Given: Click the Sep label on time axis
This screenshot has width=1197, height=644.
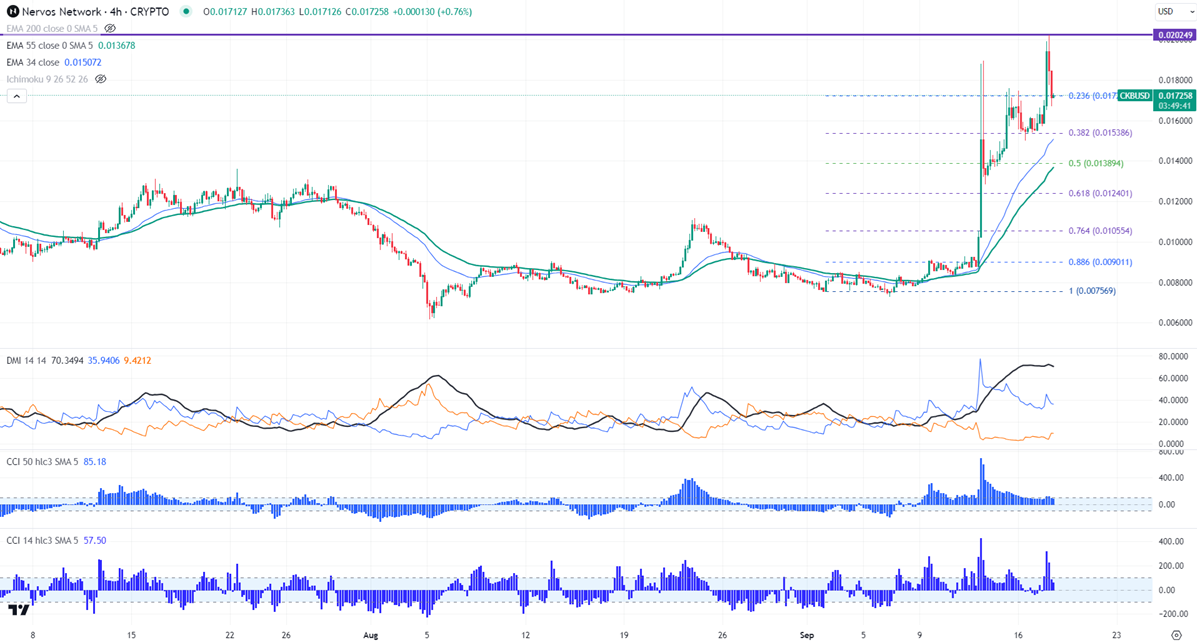Looking at the screenshot, I should (x=807, y=635).
